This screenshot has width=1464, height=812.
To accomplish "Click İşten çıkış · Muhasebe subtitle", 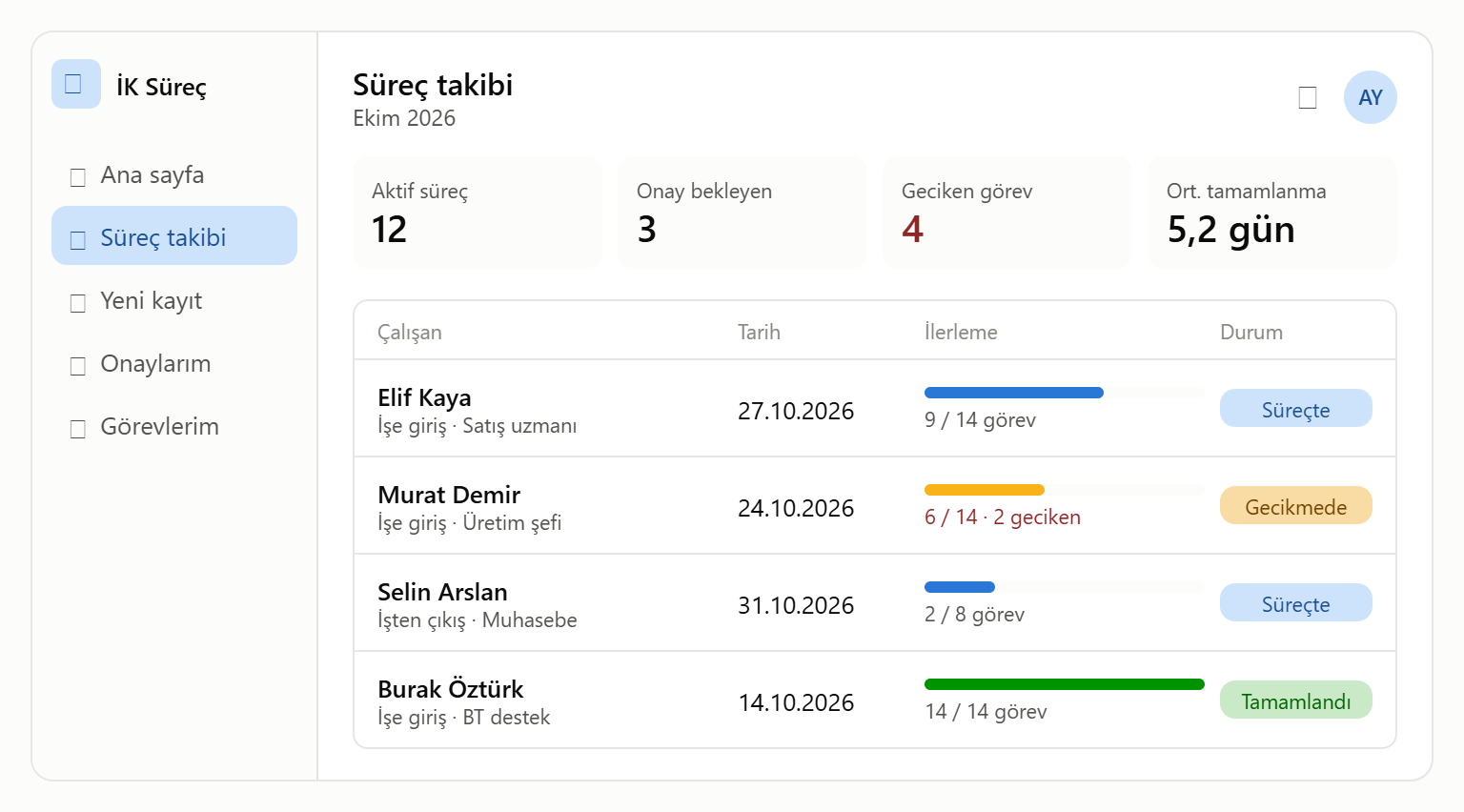I will point(478,620).
